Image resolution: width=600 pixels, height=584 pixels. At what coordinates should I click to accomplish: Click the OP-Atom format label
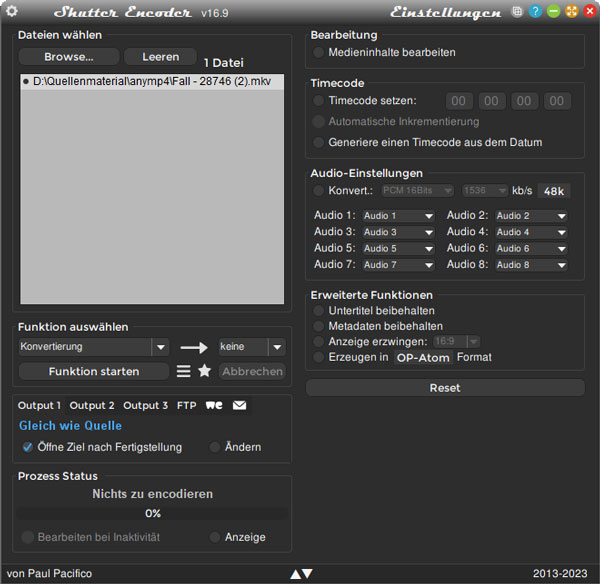point(423,357)
